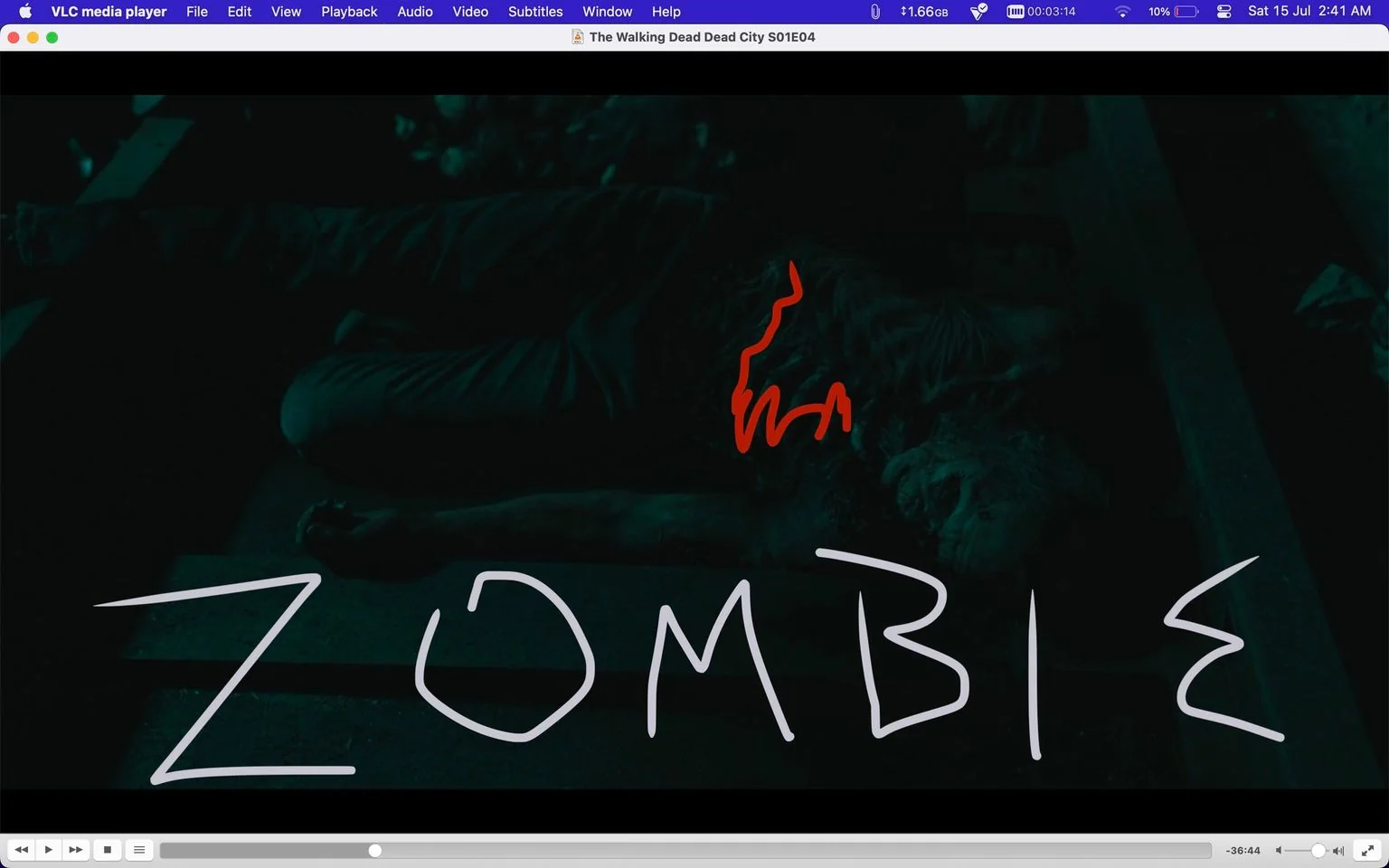Set volume to max via loud speaker icon

(x=1338, y=851)
